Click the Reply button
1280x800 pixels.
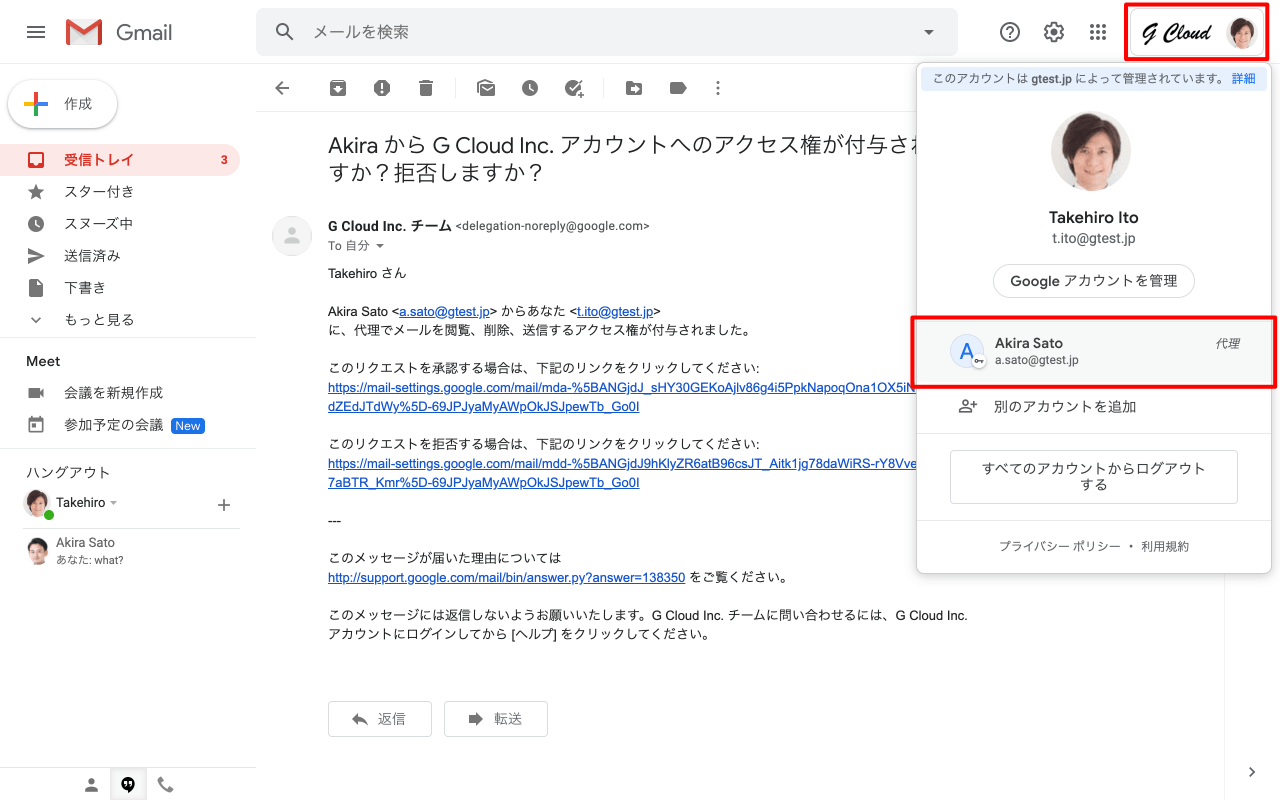(380, 719)
